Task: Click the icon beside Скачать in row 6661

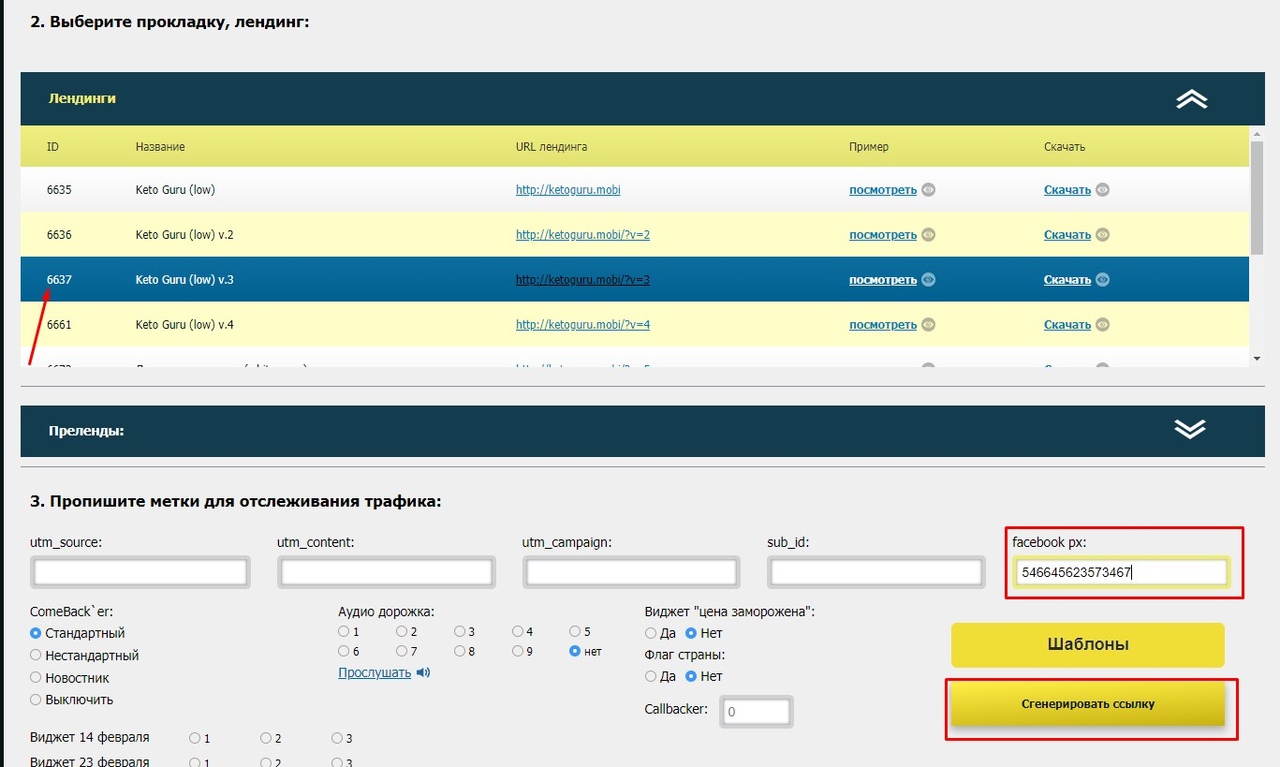Action: click(1102, 325)
